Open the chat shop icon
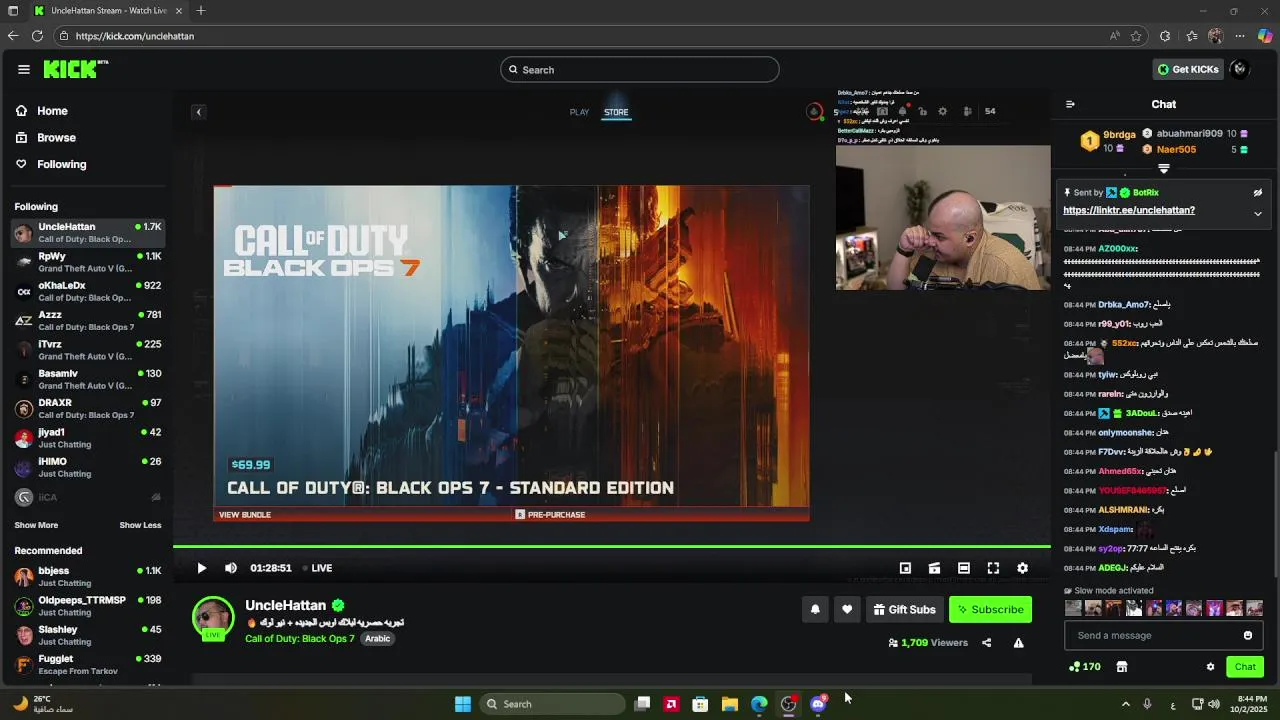Viewport: 1280px width, 720px height. (x=1122, y=667)
